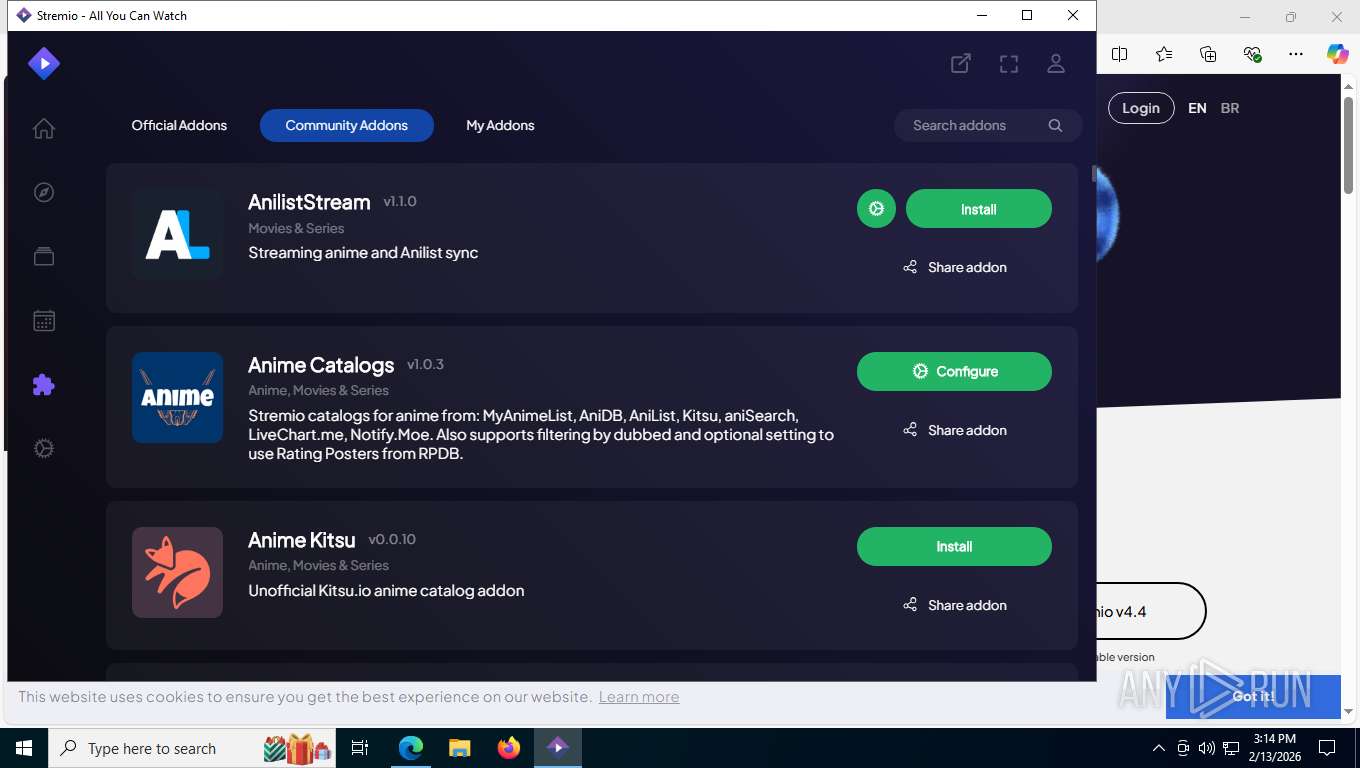
Task: Open Task View on taskbar
Action: tap(360, 748)
